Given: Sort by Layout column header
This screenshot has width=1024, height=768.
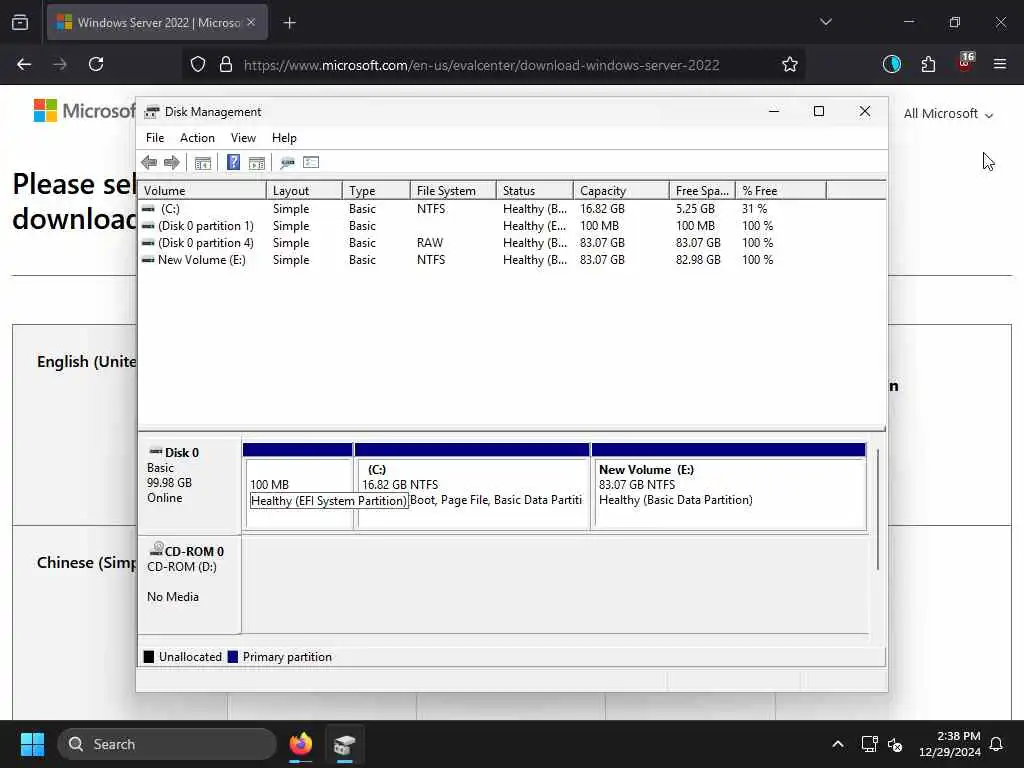Looking at the screenshot, I should pos(304,191).
